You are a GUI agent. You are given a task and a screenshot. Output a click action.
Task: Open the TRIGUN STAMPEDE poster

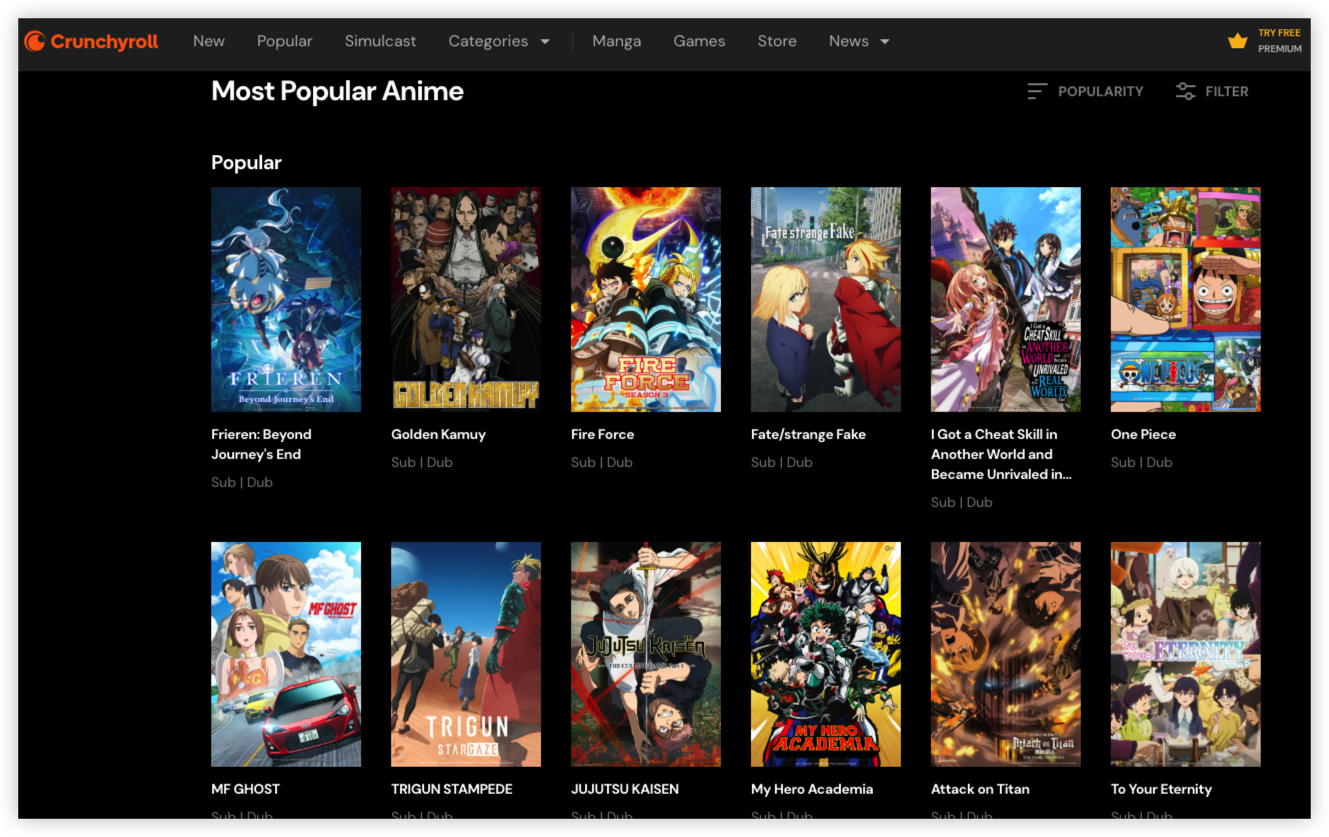[x=466, y=654]
